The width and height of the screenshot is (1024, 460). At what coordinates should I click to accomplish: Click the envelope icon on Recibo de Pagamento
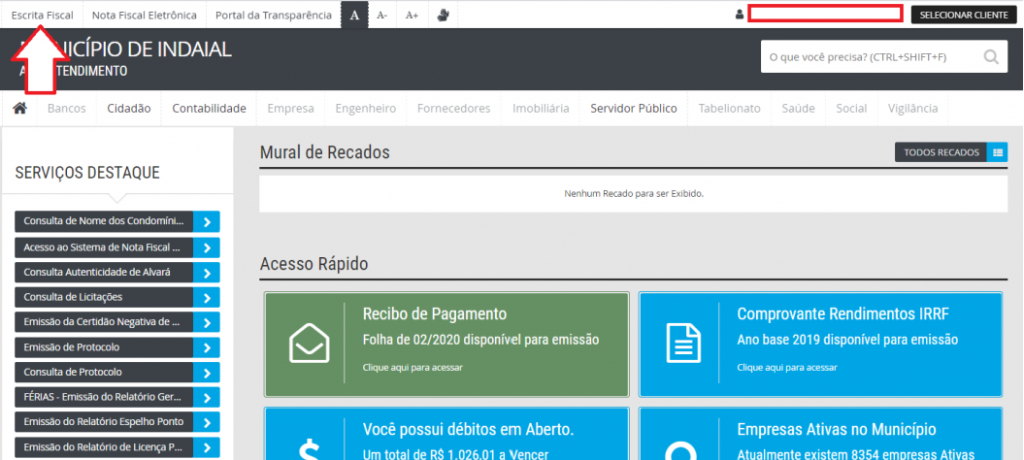309,344
